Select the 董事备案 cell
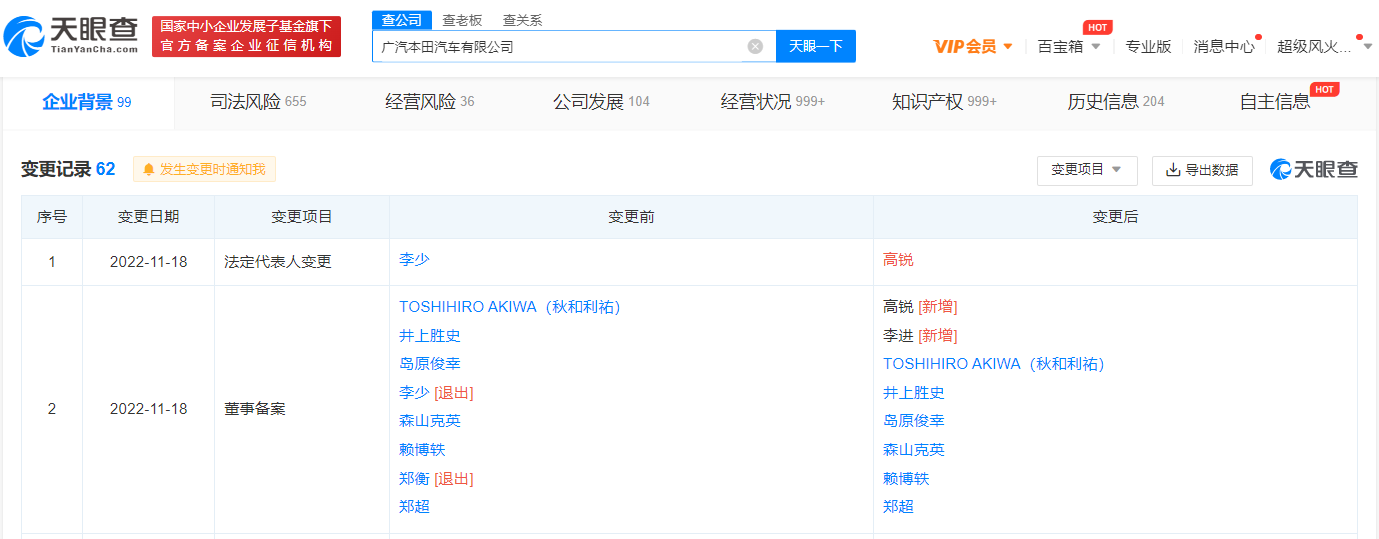The height and width of the screenshot is (539, 1379). (302, 409)
